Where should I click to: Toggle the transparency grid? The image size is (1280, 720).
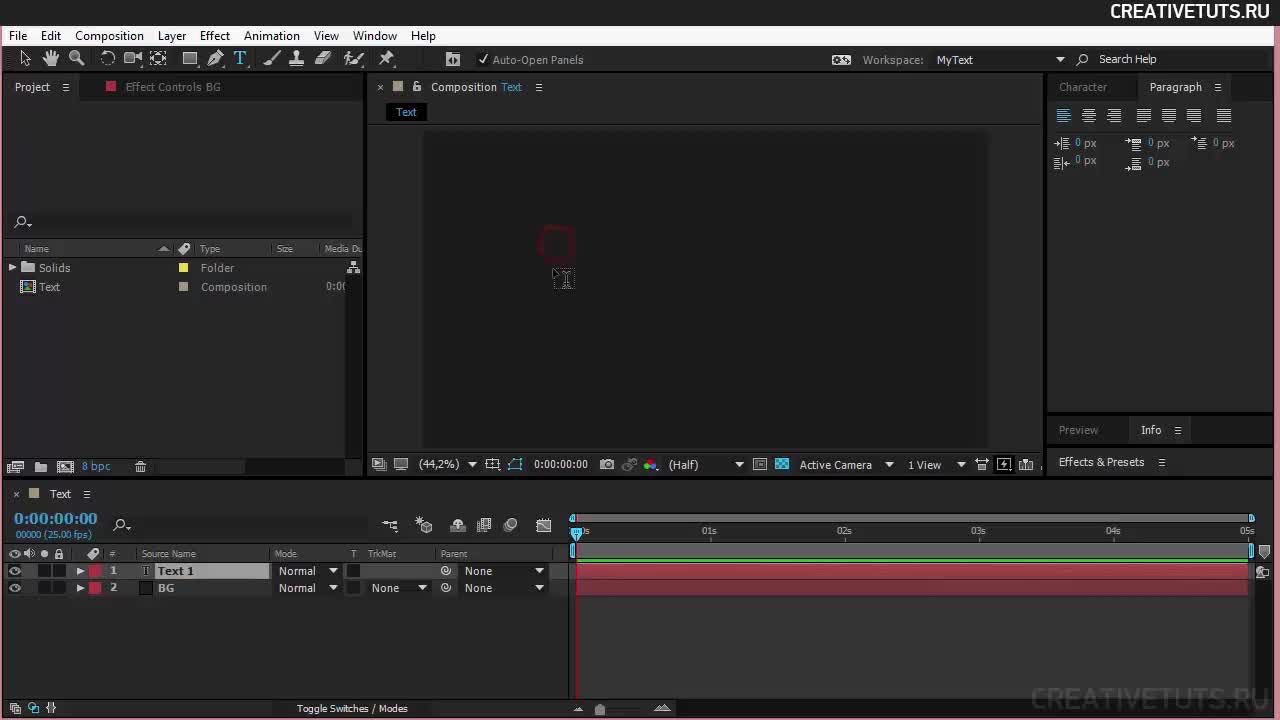[782, 465]
